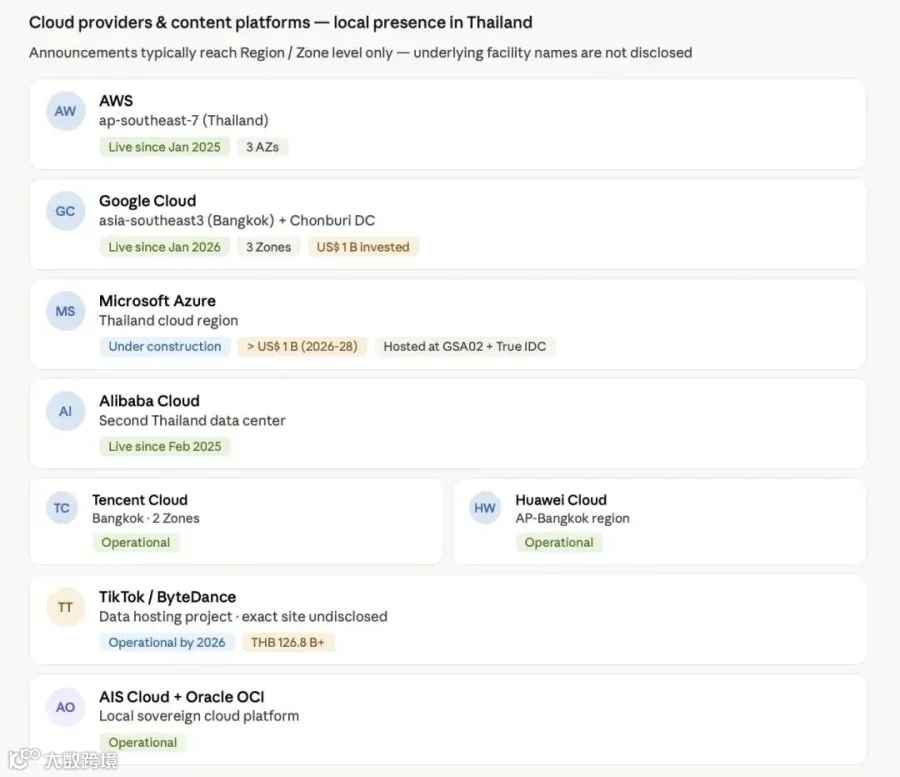Click the MS avatar icon for Microsoft Azure

(65, 311)
